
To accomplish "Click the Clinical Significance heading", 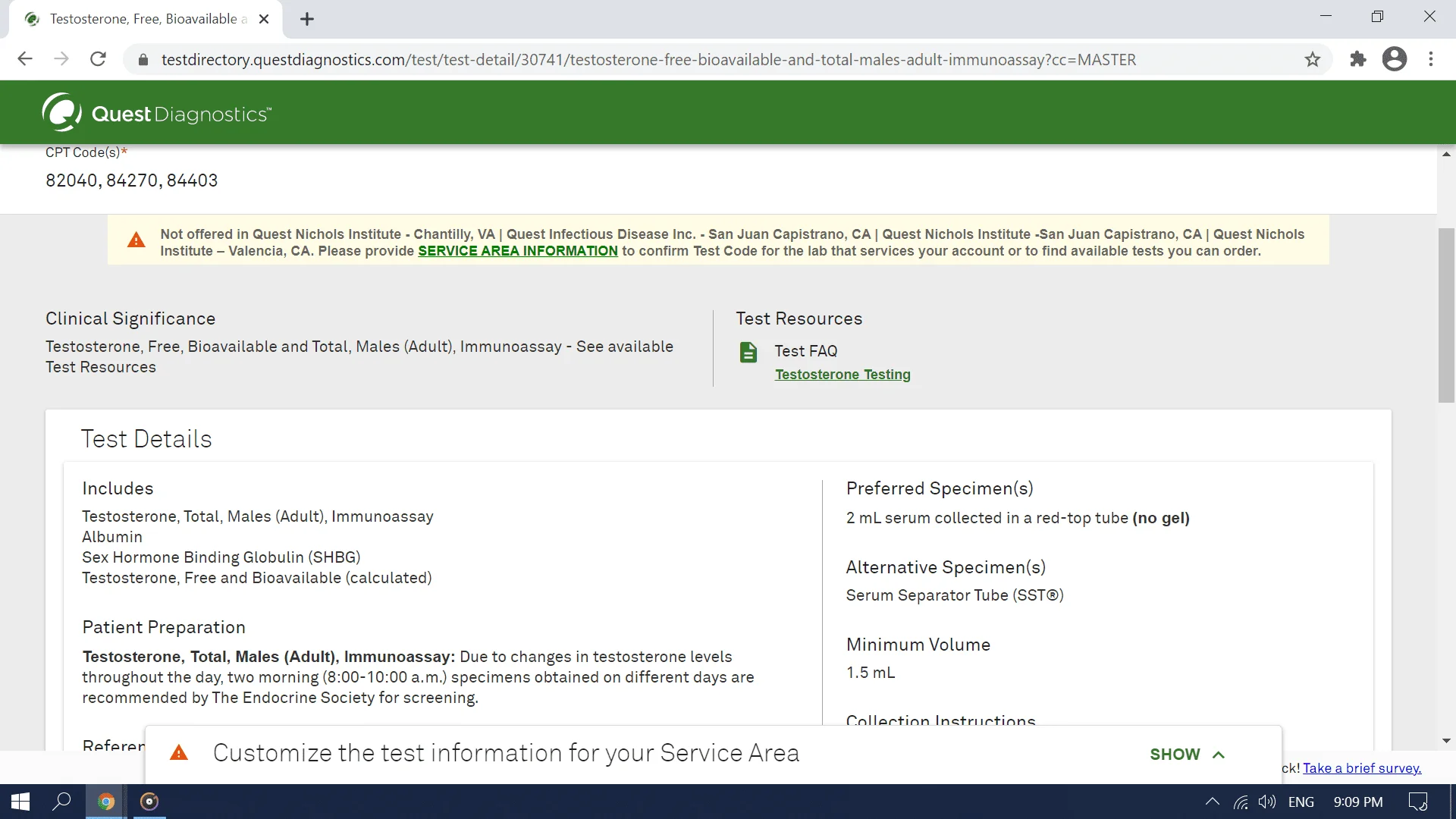I will [130, 318].
